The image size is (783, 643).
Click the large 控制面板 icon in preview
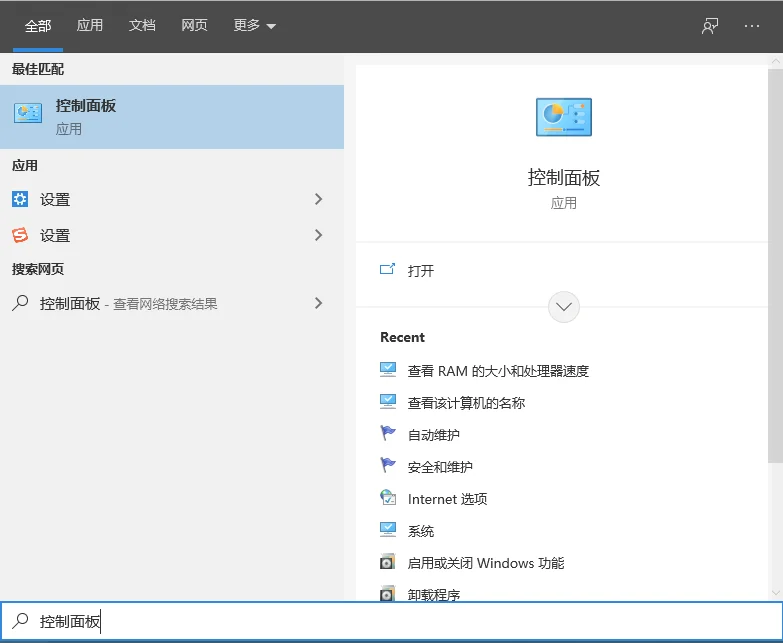563,118
